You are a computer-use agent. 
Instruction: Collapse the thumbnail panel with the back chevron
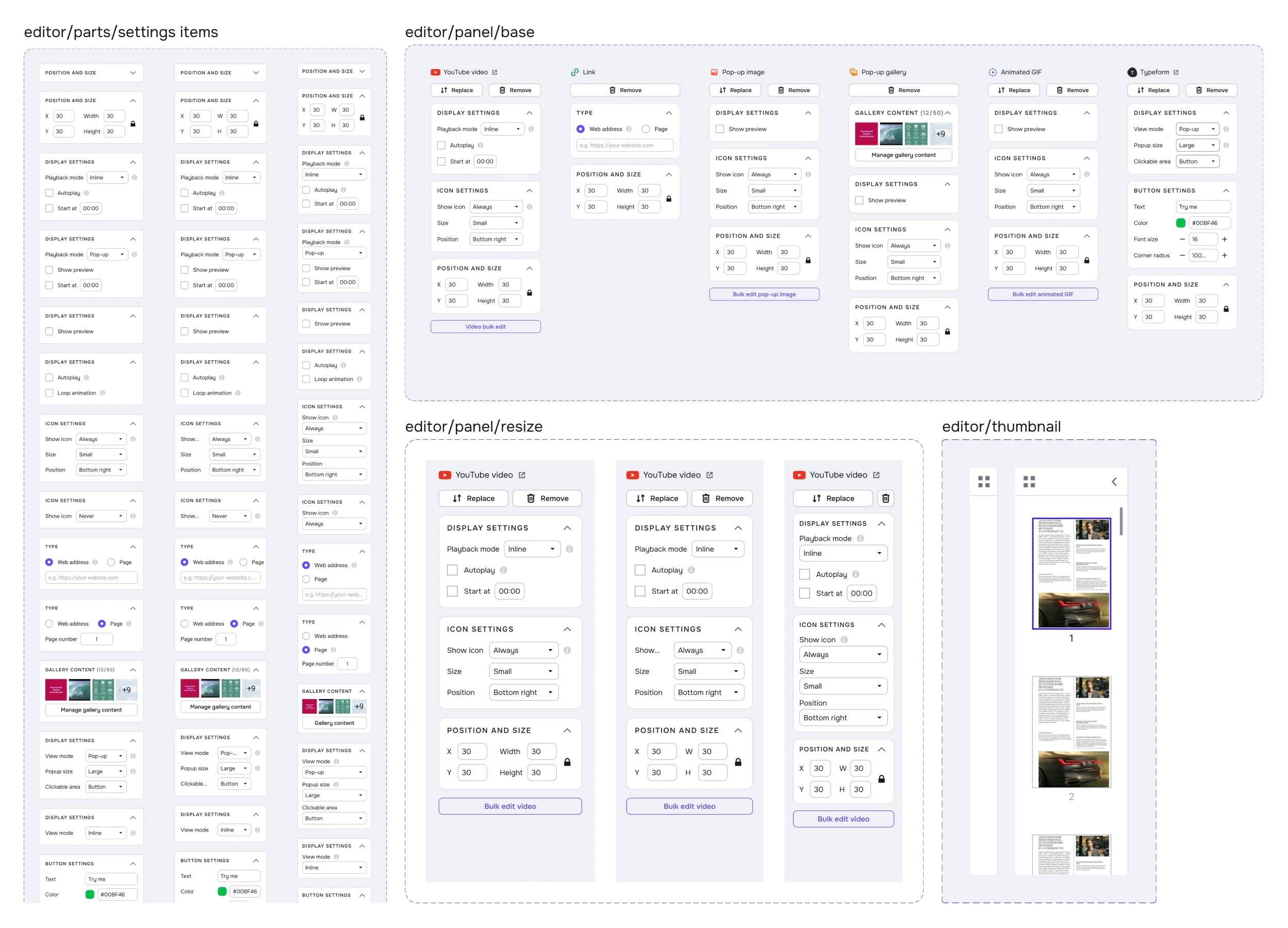1114,482
